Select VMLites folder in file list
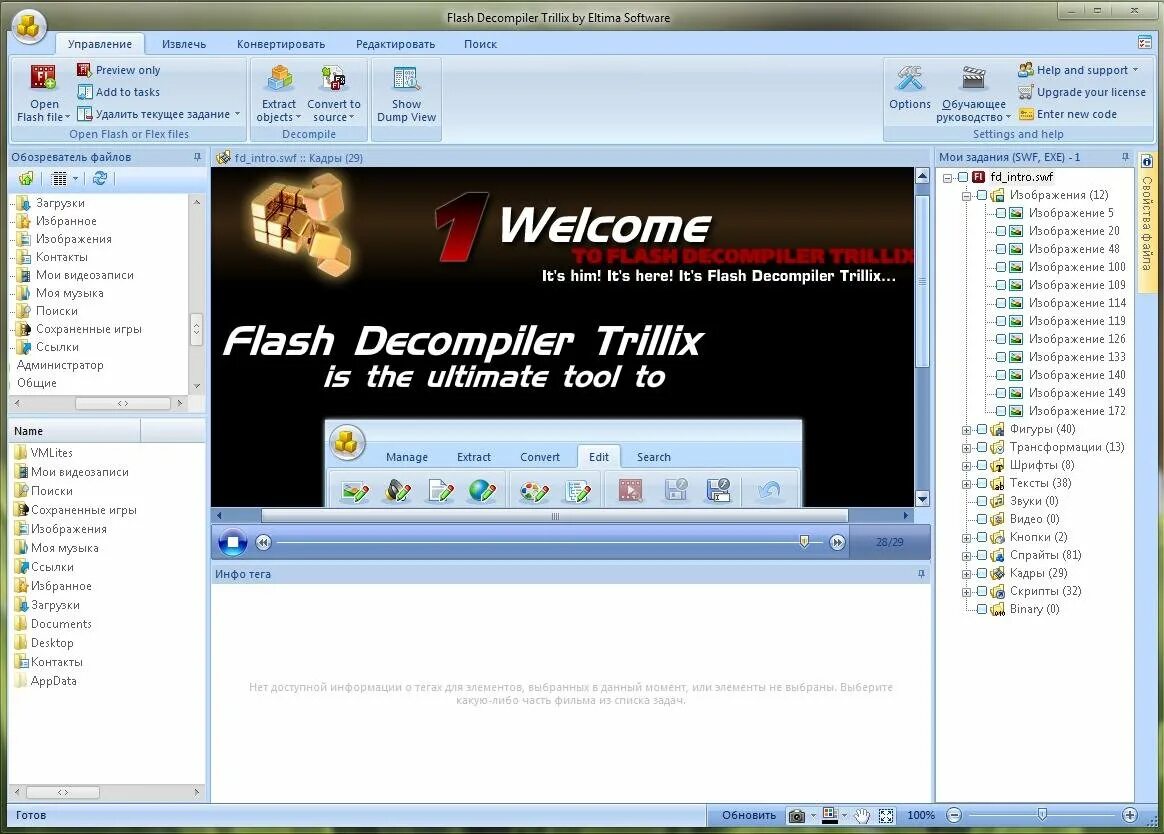 click(x=51, y=452)
